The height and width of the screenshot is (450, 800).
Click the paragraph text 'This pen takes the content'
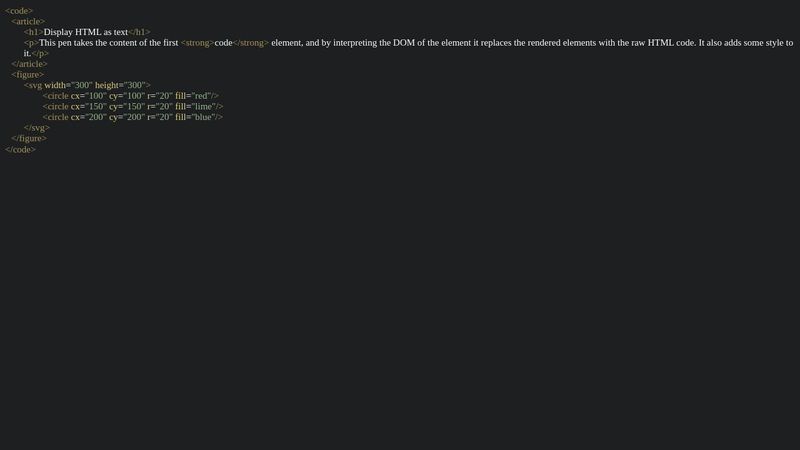tap(88, 43)
